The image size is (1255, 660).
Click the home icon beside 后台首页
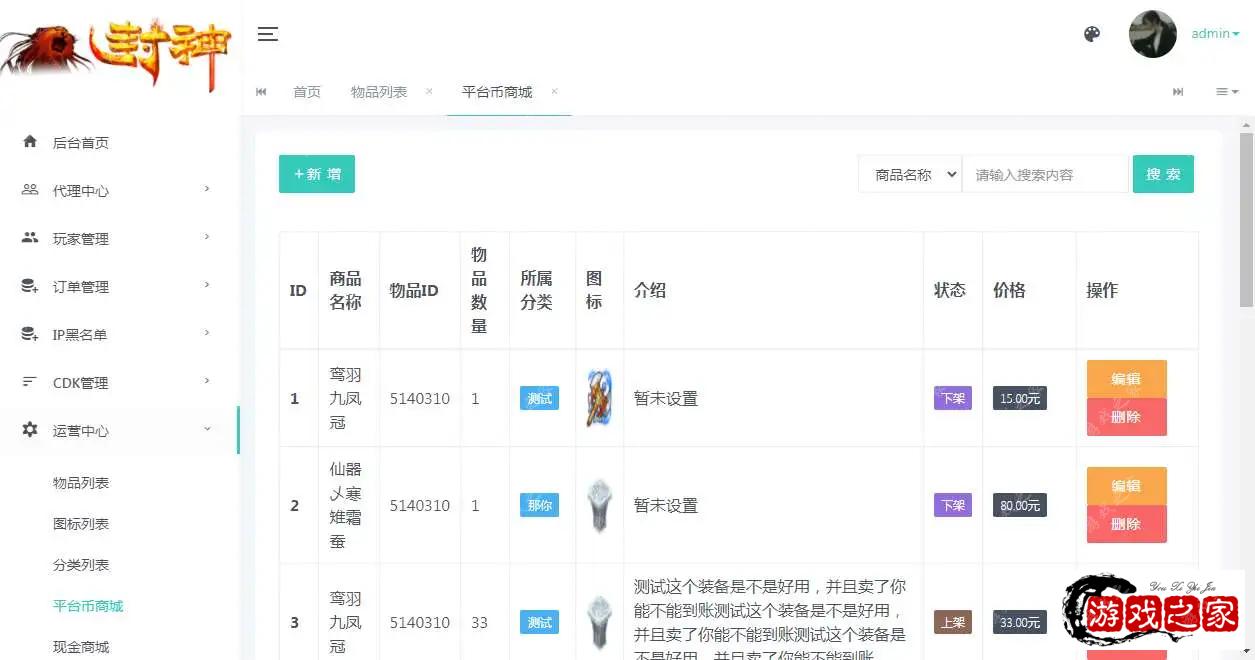click(x=30, y=142)
